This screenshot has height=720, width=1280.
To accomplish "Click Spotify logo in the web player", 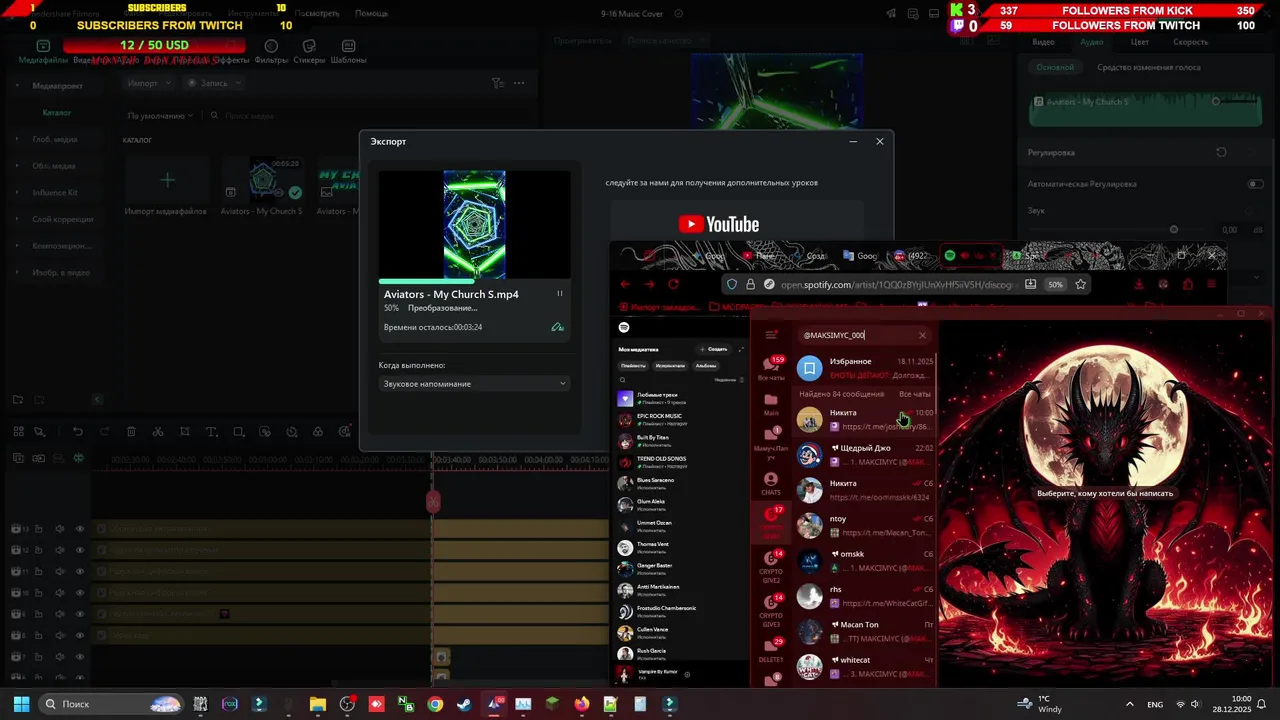I will 624,327.
